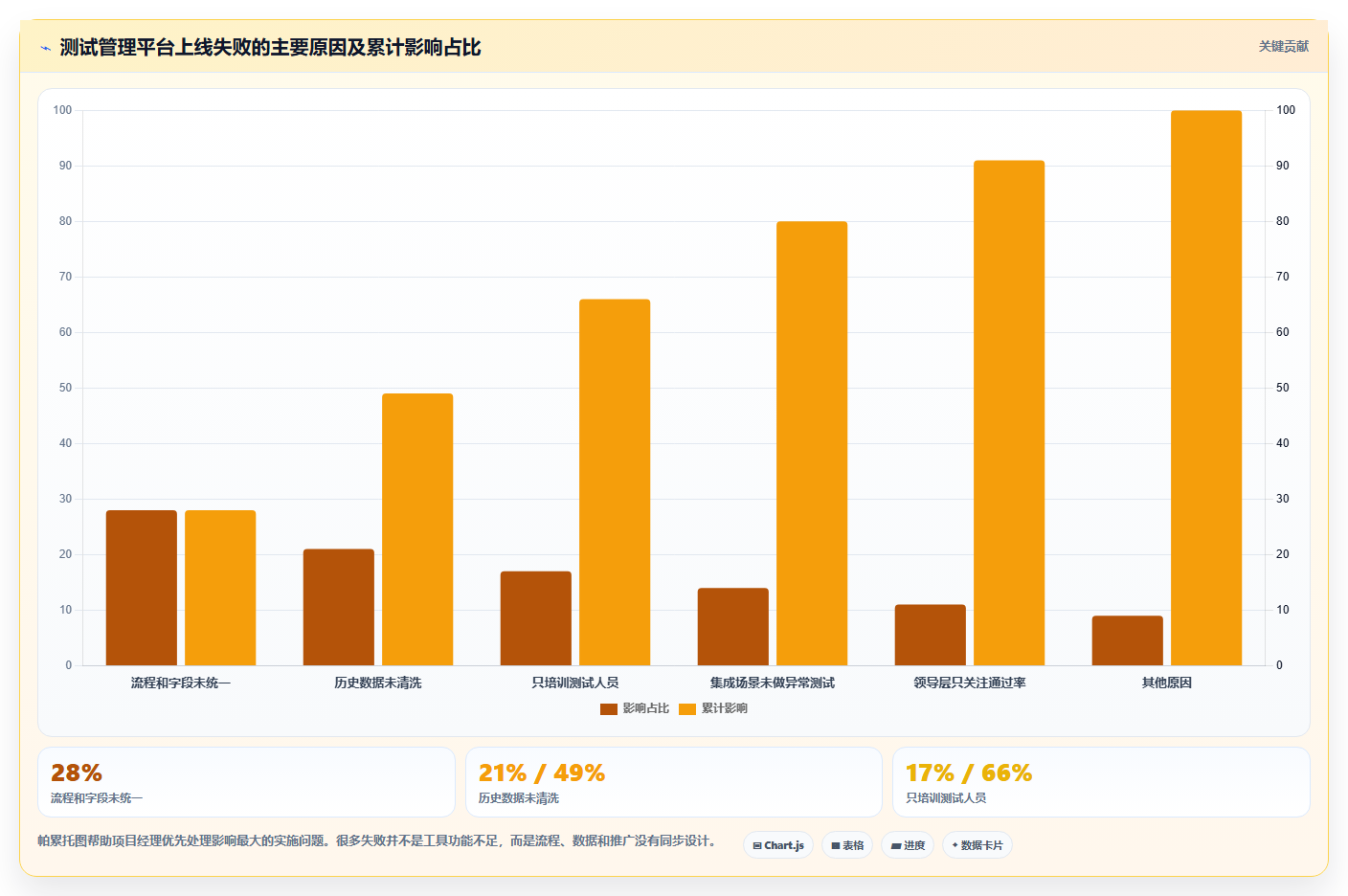Click the 领导层只关注通过率 axis label
This screenshot has height=896, width=1348.
tap(970, 683)
